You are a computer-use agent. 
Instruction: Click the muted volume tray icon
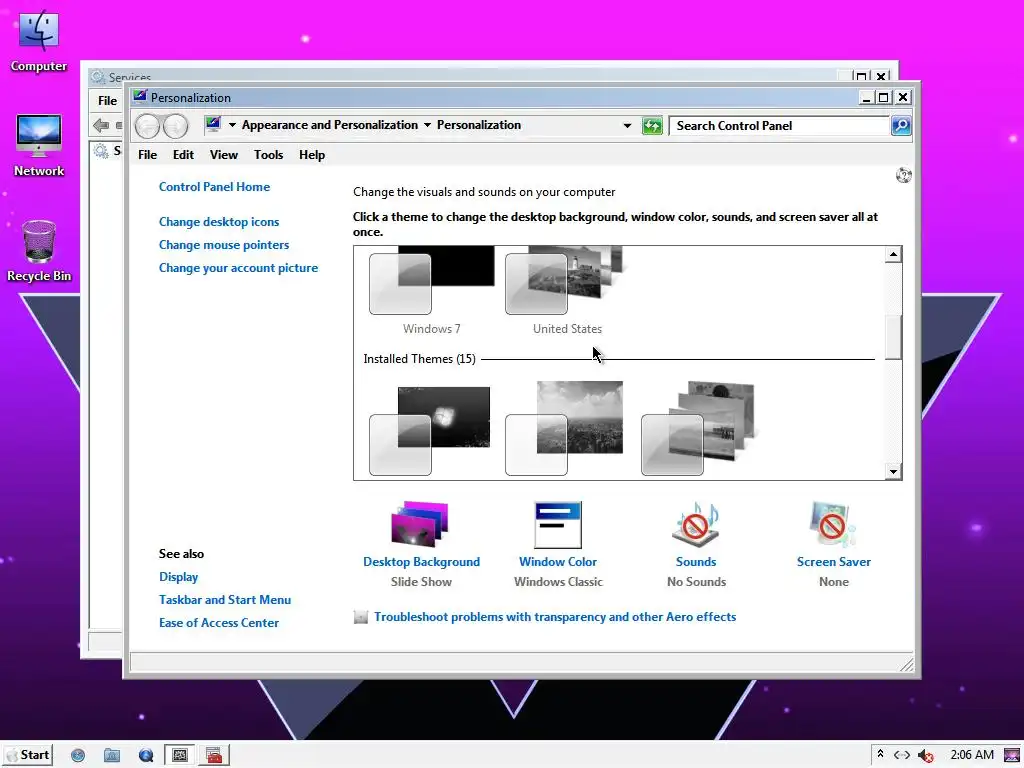coord(925,756)
